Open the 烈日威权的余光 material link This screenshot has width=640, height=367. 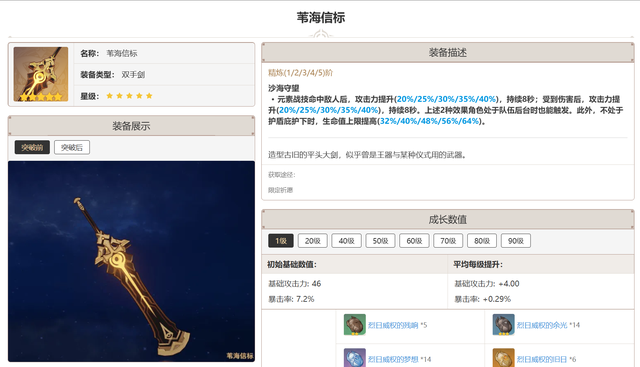(542, 325)
